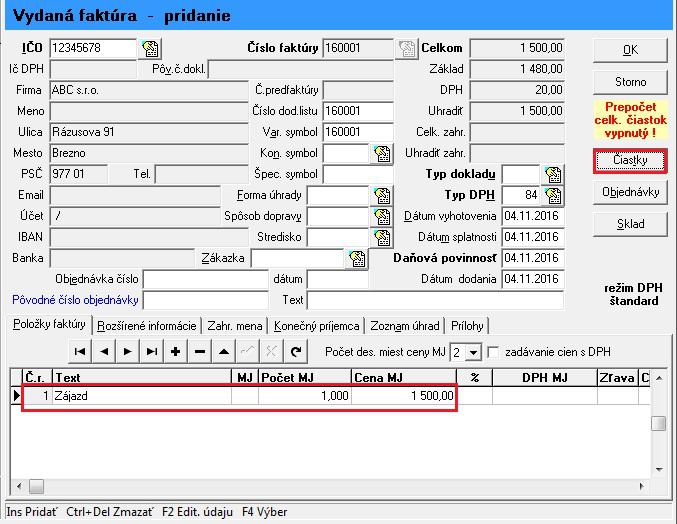Go to last record in navigator
Image resolution: width=677 pixels, height=524 pixels.
point(151,351)
